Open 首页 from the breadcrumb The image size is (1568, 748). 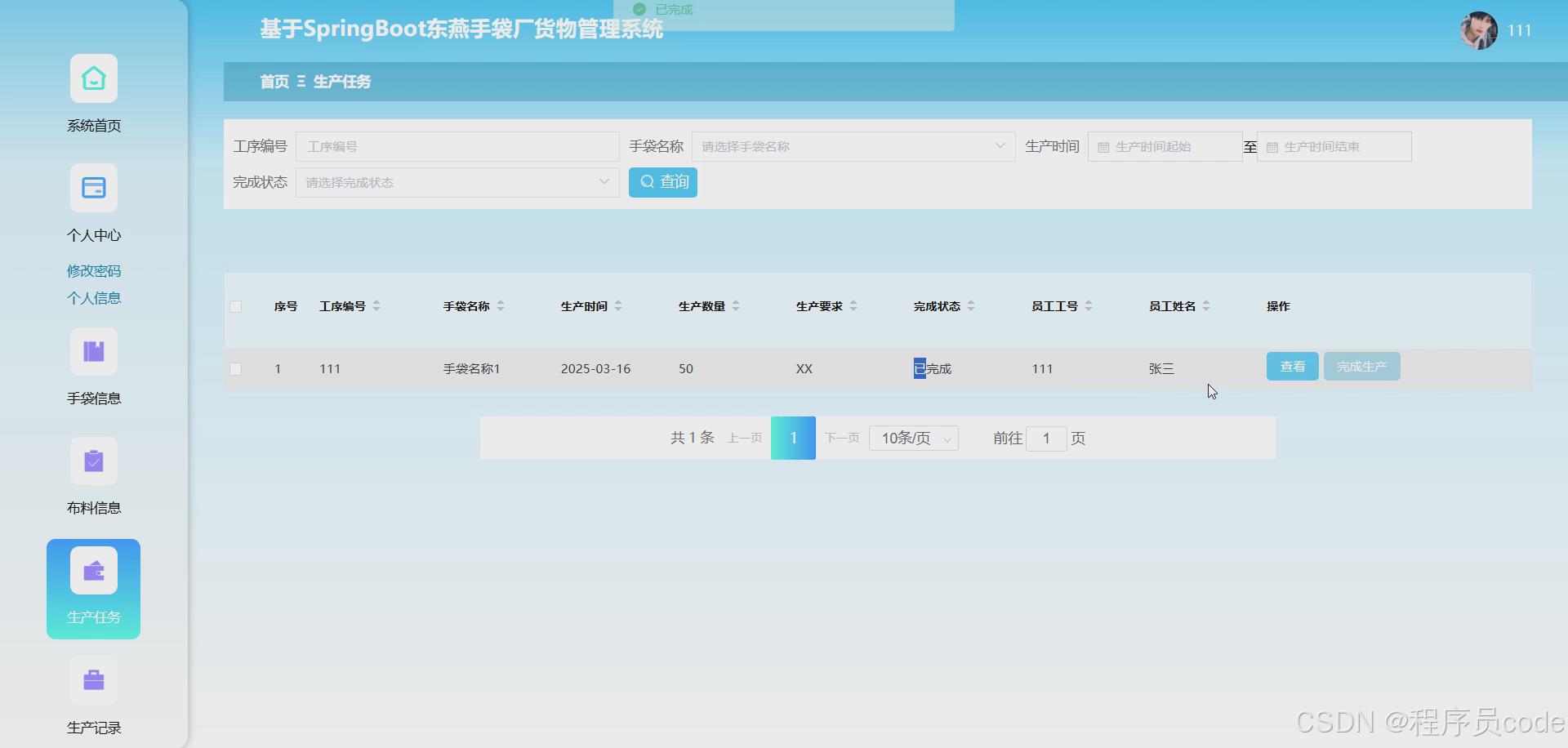[x=273, y=82]
